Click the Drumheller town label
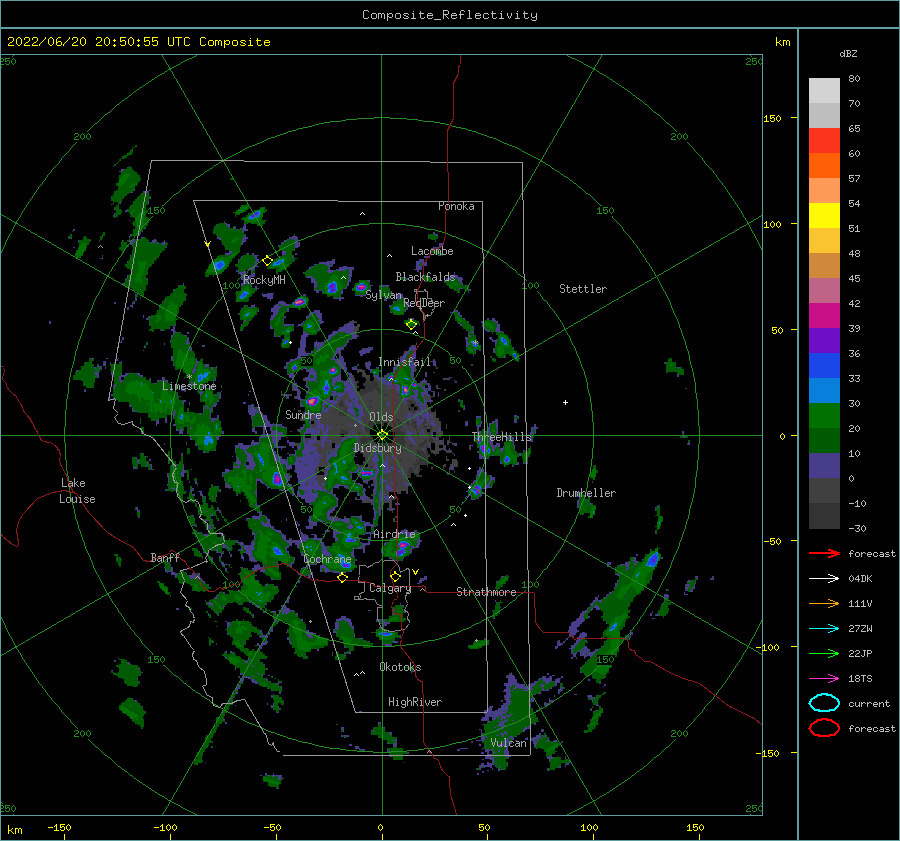Viewport: 900px width, 841px height. (x=586, y=493)
